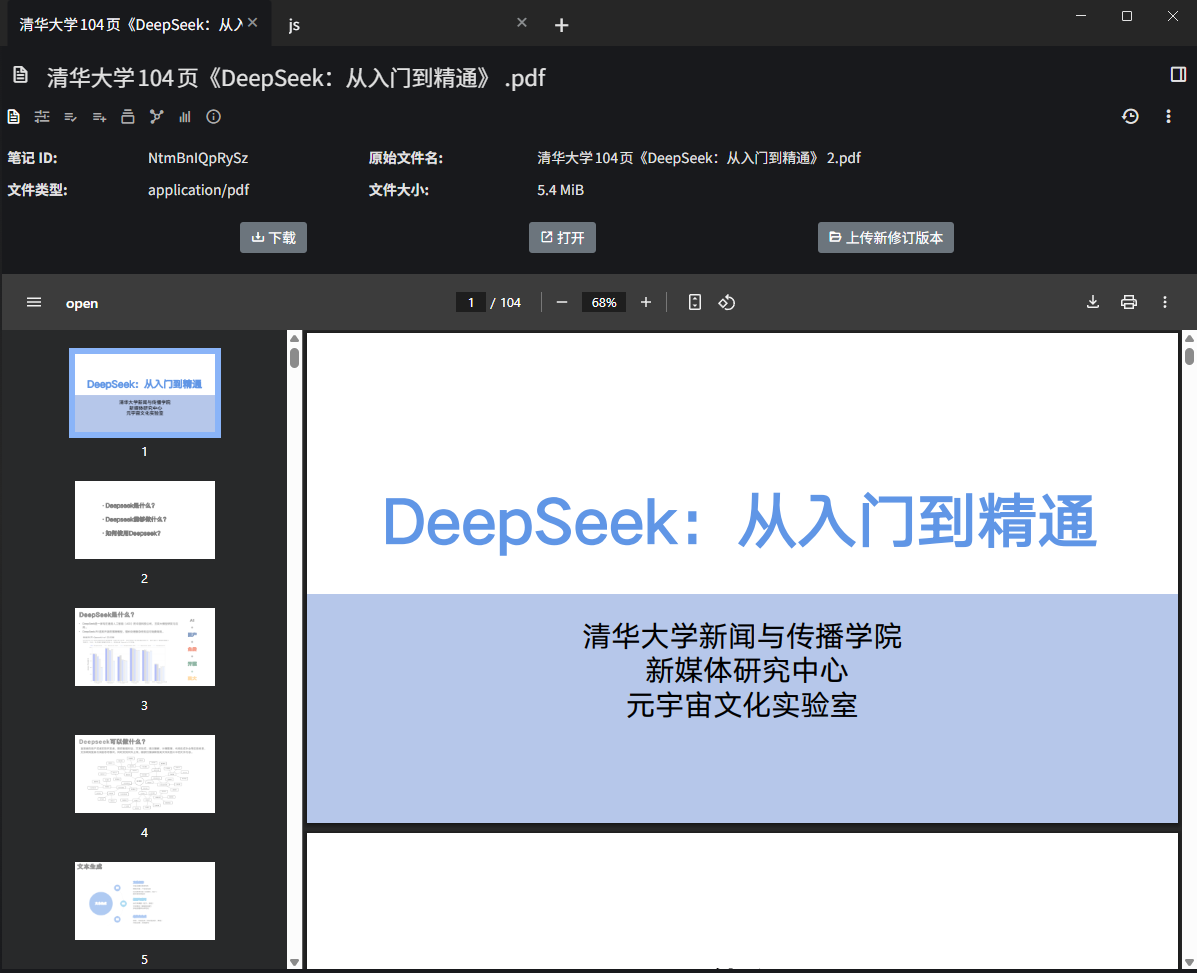Click the fit to page icon
Image resolution: width=1197 pixels, height=973 pixels.
pos(695,302)
